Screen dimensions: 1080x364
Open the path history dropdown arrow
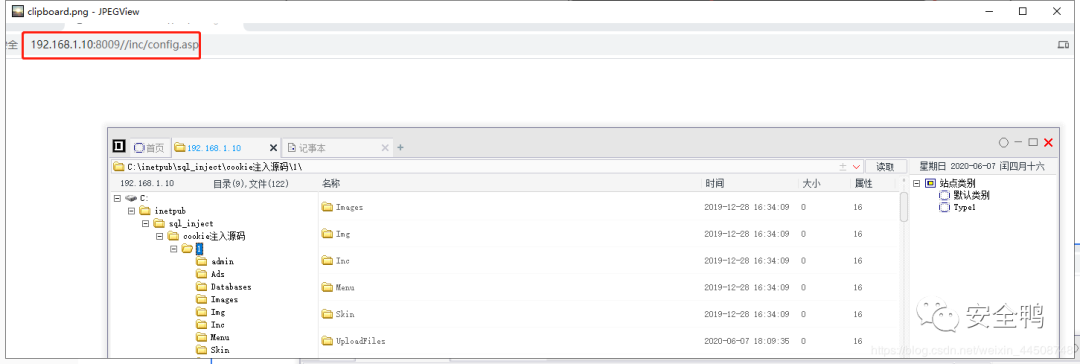tap(857, 167)
